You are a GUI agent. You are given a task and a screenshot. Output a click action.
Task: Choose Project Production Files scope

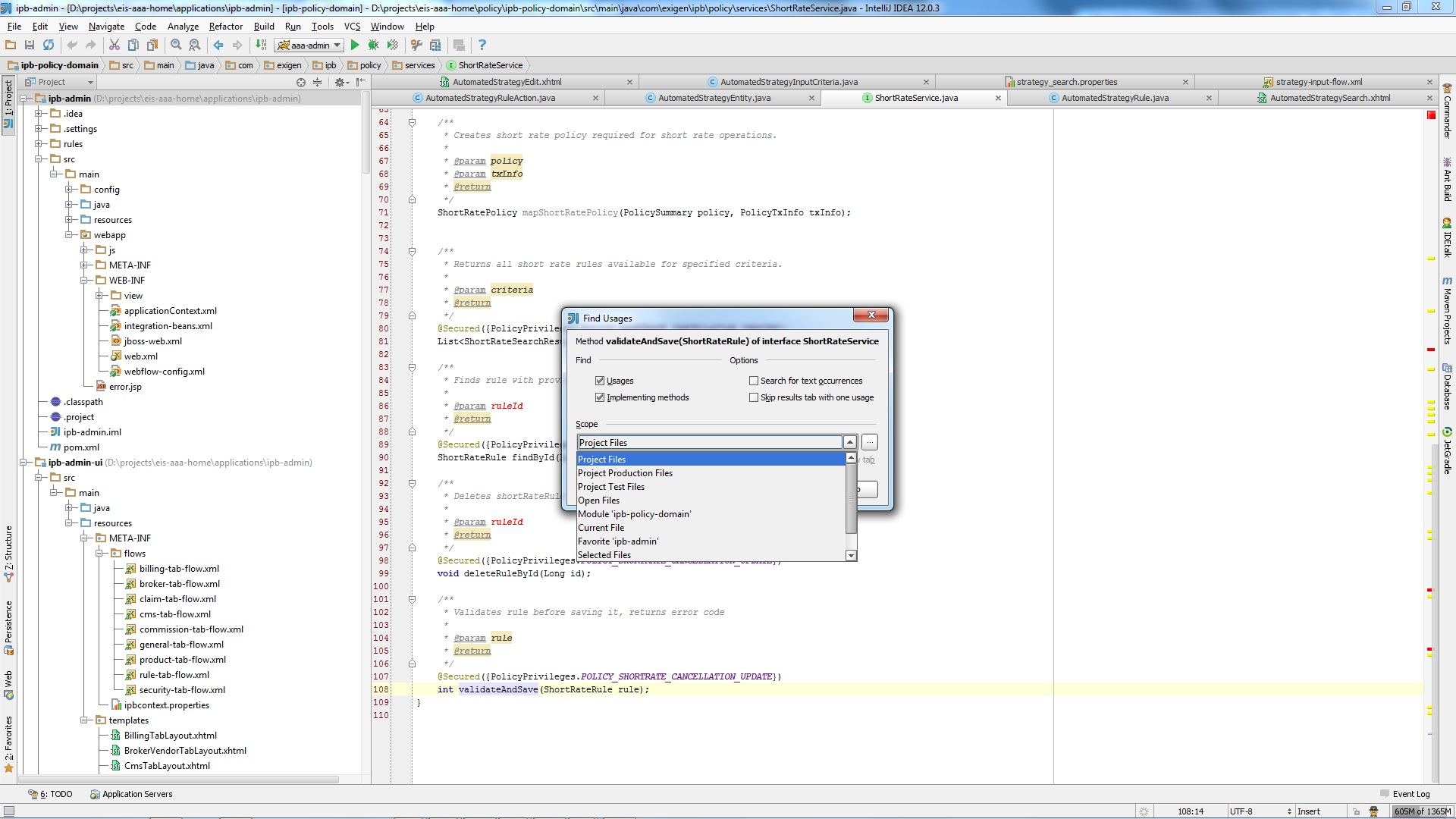click(711, 473)
